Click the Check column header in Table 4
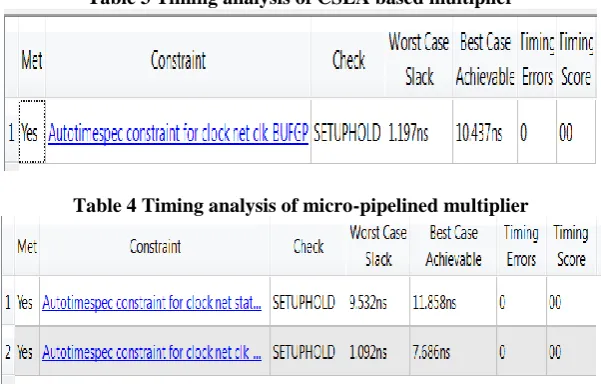This screenshot has height=390, width=601. (309, 246)
